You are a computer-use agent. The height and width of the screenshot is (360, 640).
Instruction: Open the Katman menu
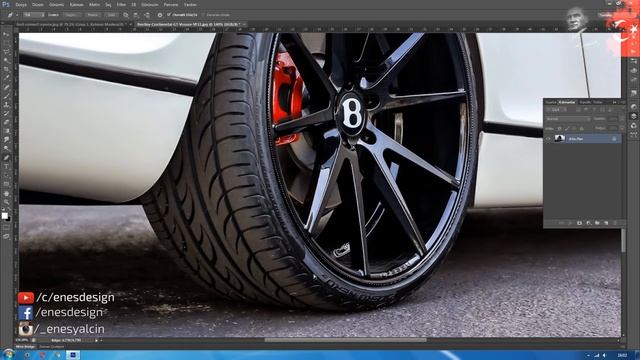coord(76,4)
